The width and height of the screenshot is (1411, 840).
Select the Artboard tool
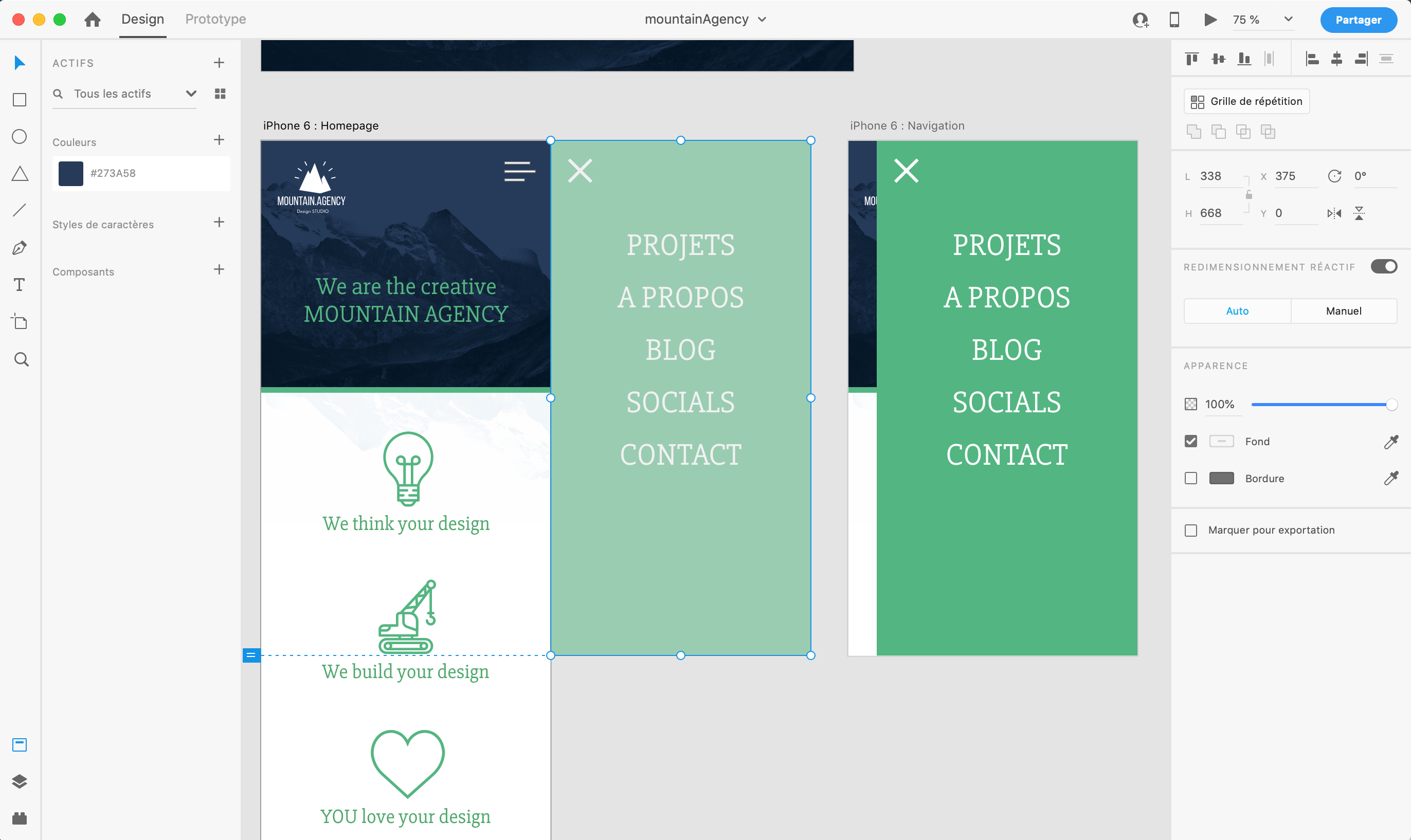20,321
